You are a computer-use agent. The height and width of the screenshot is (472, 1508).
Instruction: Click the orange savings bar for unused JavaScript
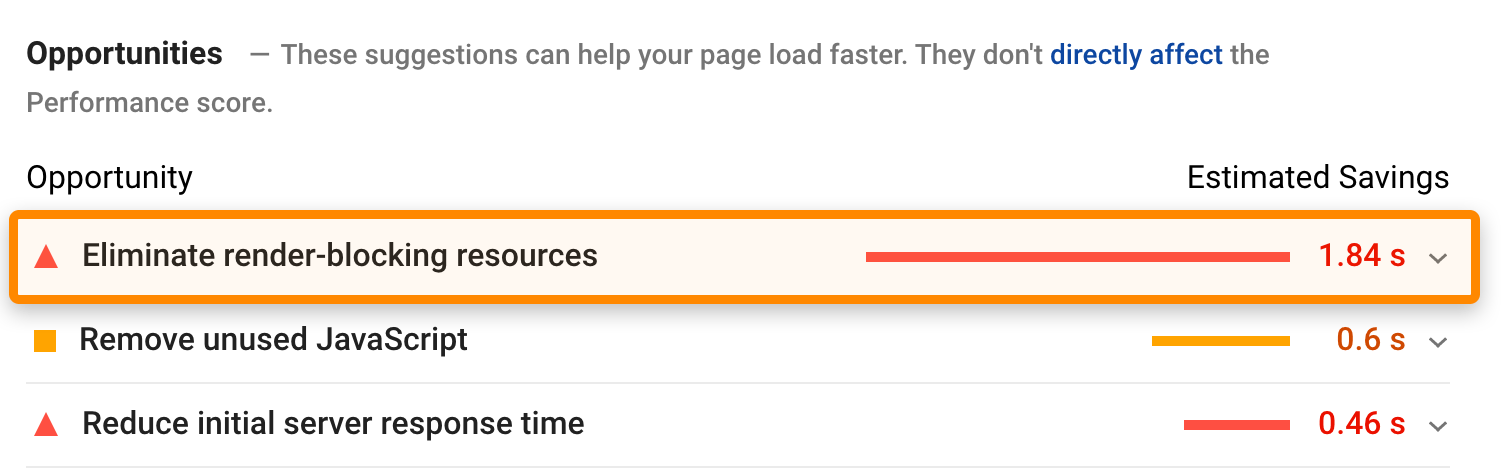click(x=1220, y=342)
